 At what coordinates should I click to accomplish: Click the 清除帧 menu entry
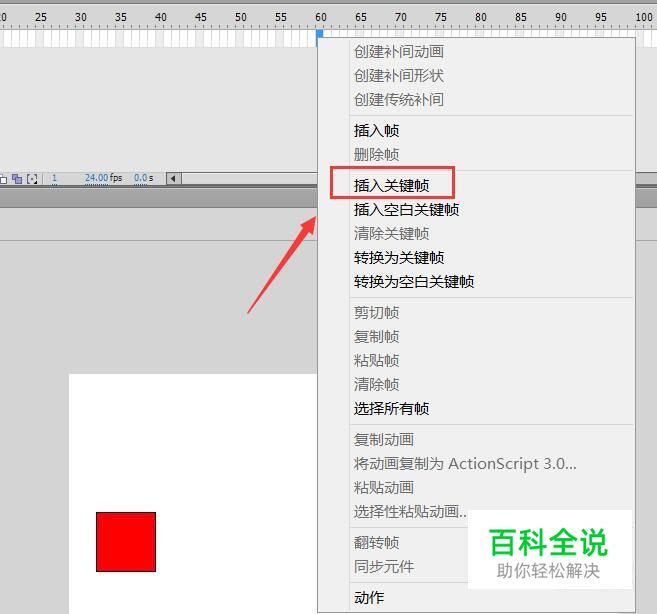click(376, 384)
